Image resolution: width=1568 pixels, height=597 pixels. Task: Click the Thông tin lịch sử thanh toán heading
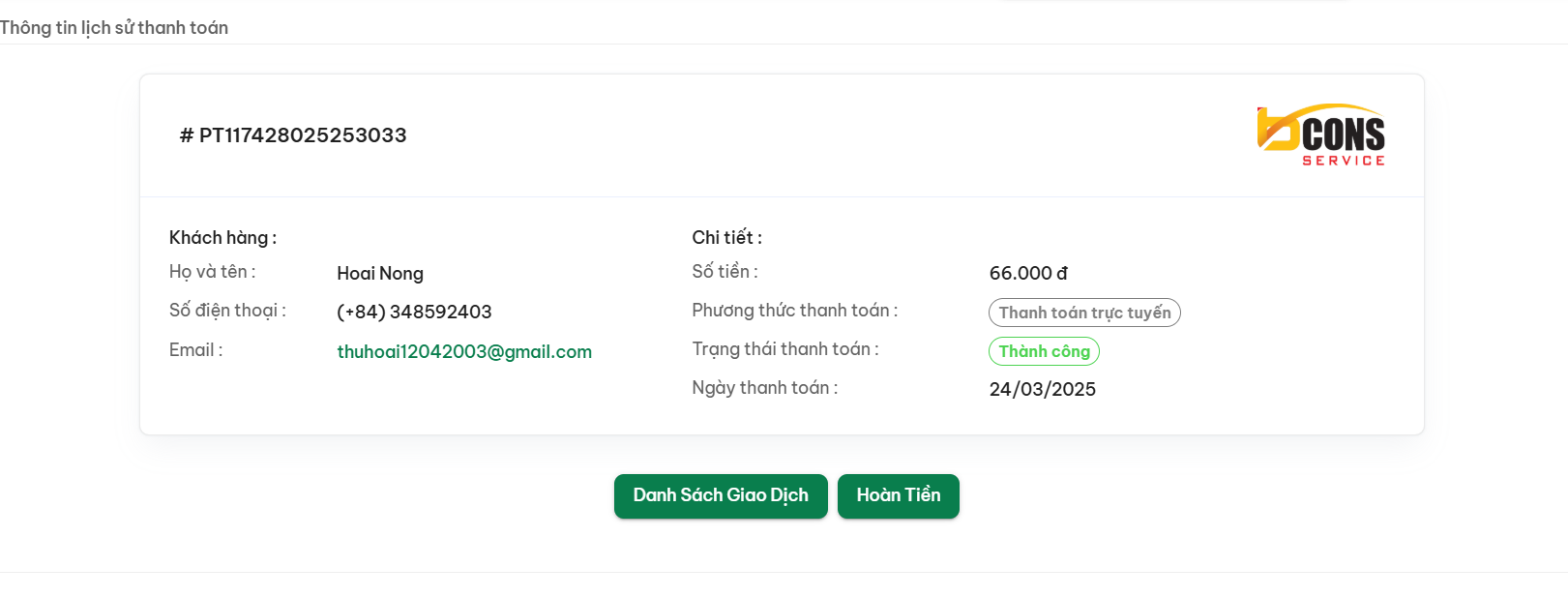click(114, 28)
